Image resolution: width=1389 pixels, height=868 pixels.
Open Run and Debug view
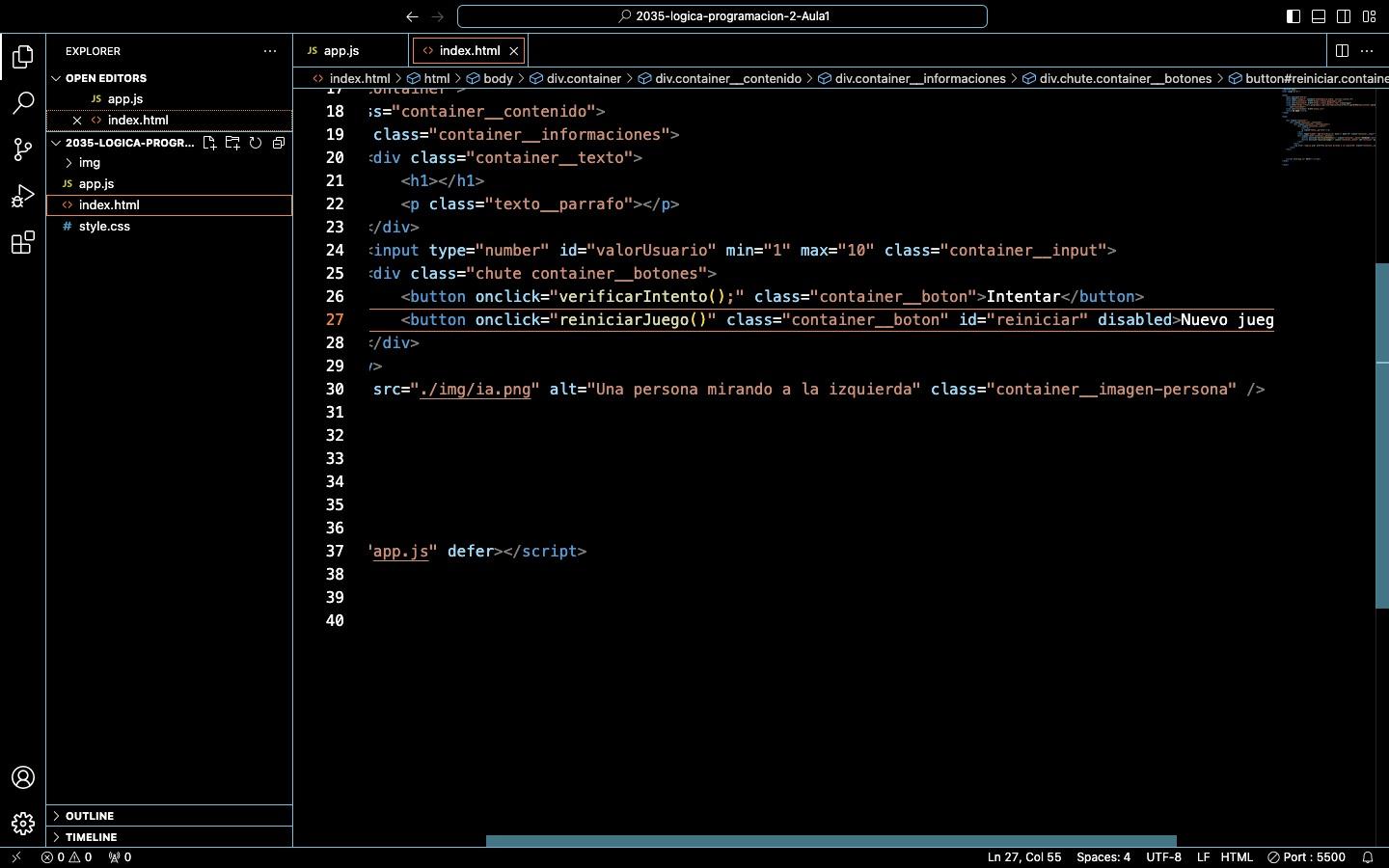click(23, 196)
